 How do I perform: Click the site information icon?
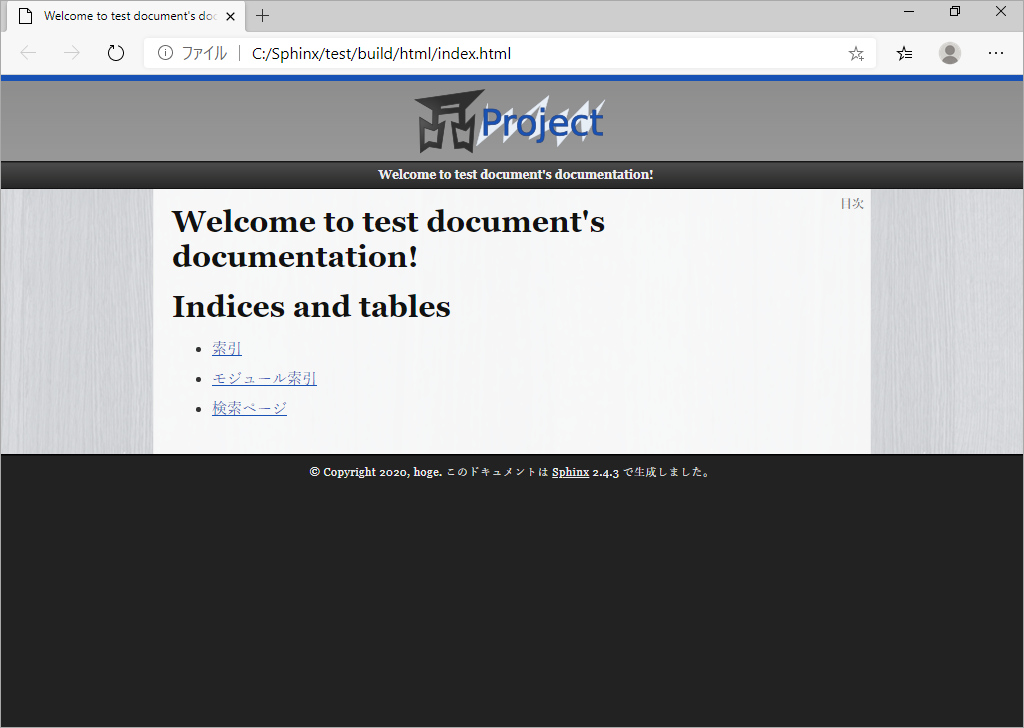pos(165,53)
